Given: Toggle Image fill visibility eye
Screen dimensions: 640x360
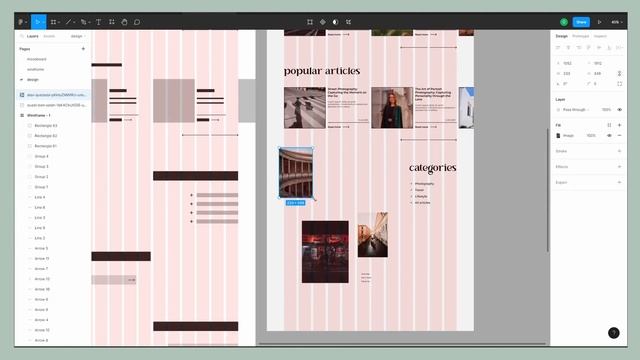Looking at the screenshot, I should (x=609, y=136).
